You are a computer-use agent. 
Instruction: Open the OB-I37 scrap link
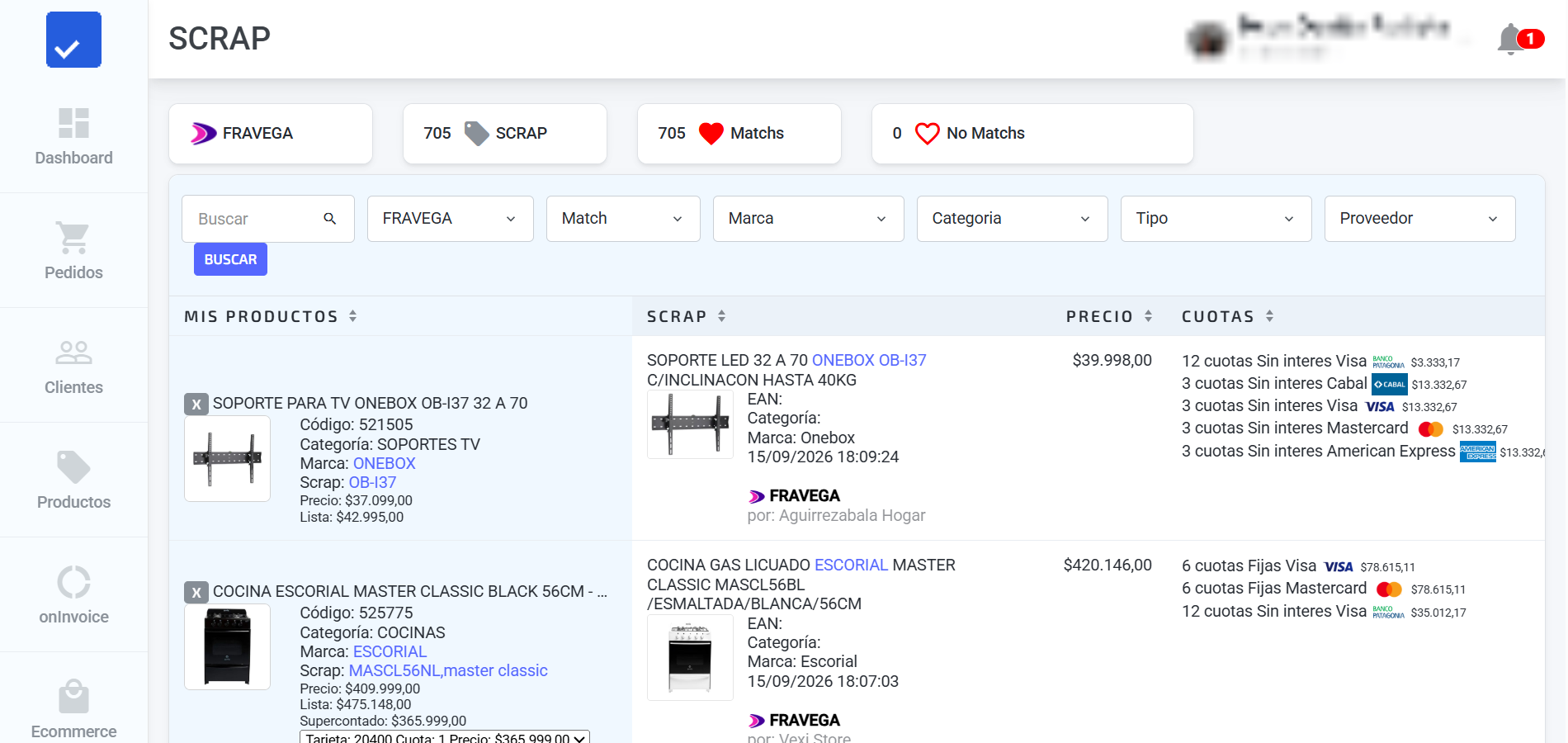[x=373, y=482]
